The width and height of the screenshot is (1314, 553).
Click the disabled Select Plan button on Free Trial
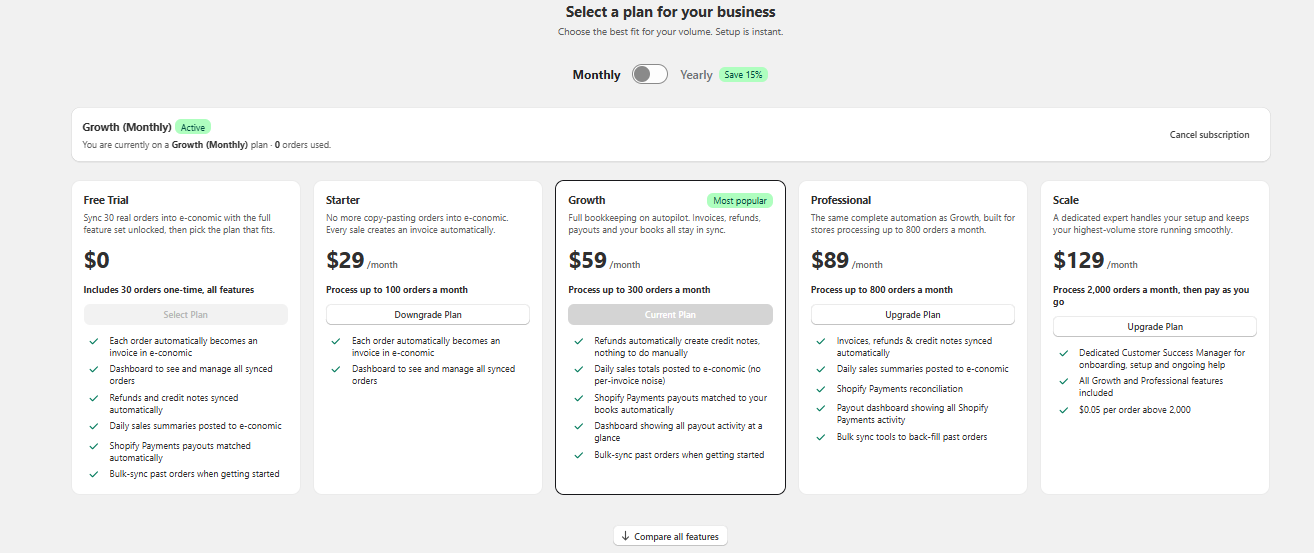click(186, 314)
